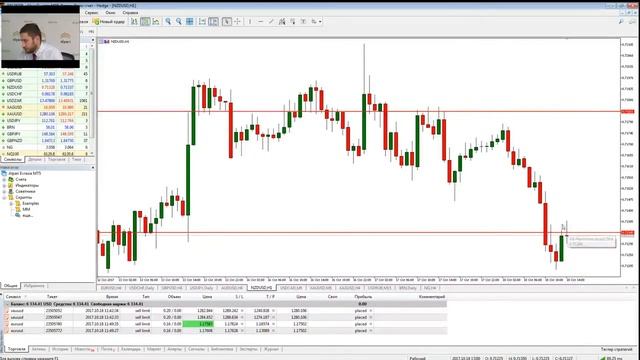640x360 pixels.
Task: Open the drawing objects dropdown arrow
Action: (320, 21)
